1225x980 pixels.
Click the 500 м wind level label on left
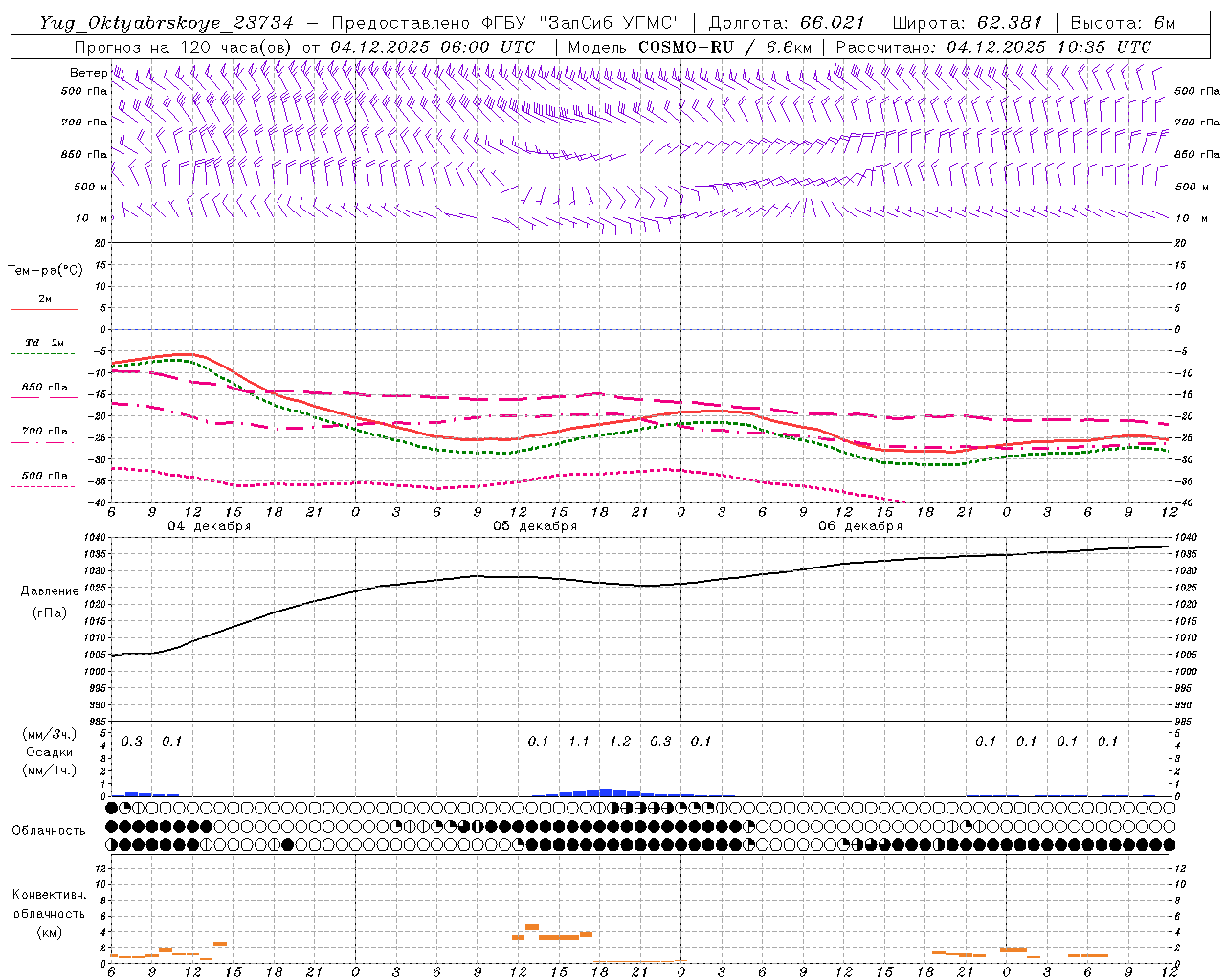point(91,187)
